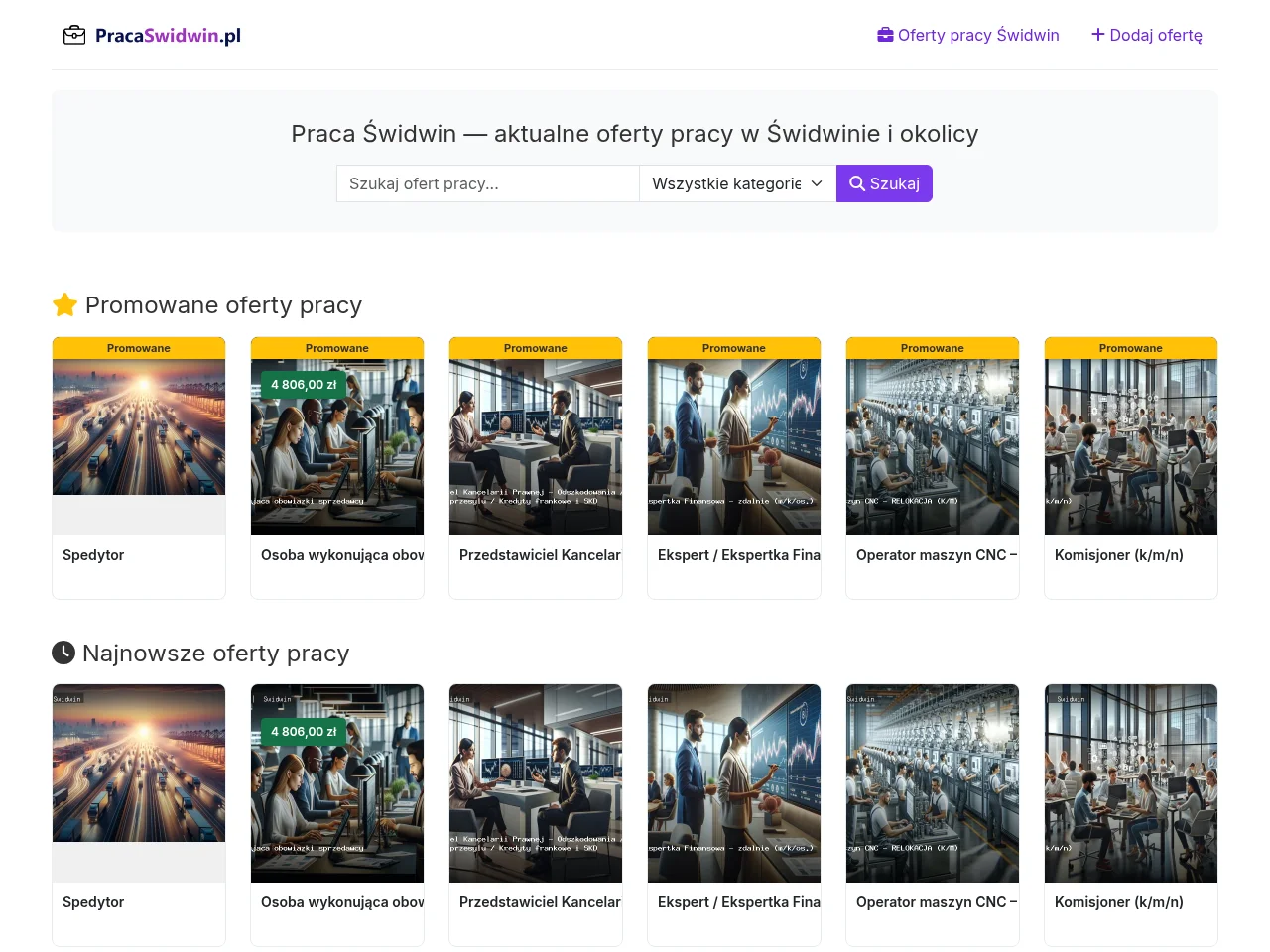The height and width of the screenshot is (952, 1270).
Task: Click 4 806,00 zł badge in newest offers
Action: click(x=305, y=732)
